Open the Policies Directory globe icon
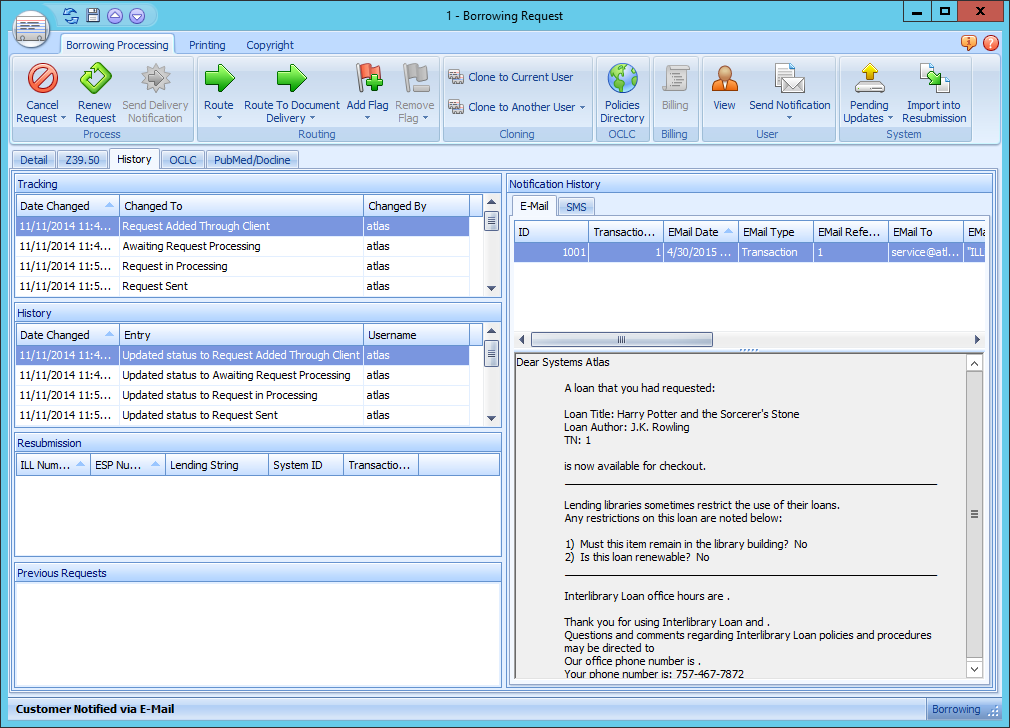Image resolution: width=1010 pixels, height=728 pixels. click(x=622, y=78)
